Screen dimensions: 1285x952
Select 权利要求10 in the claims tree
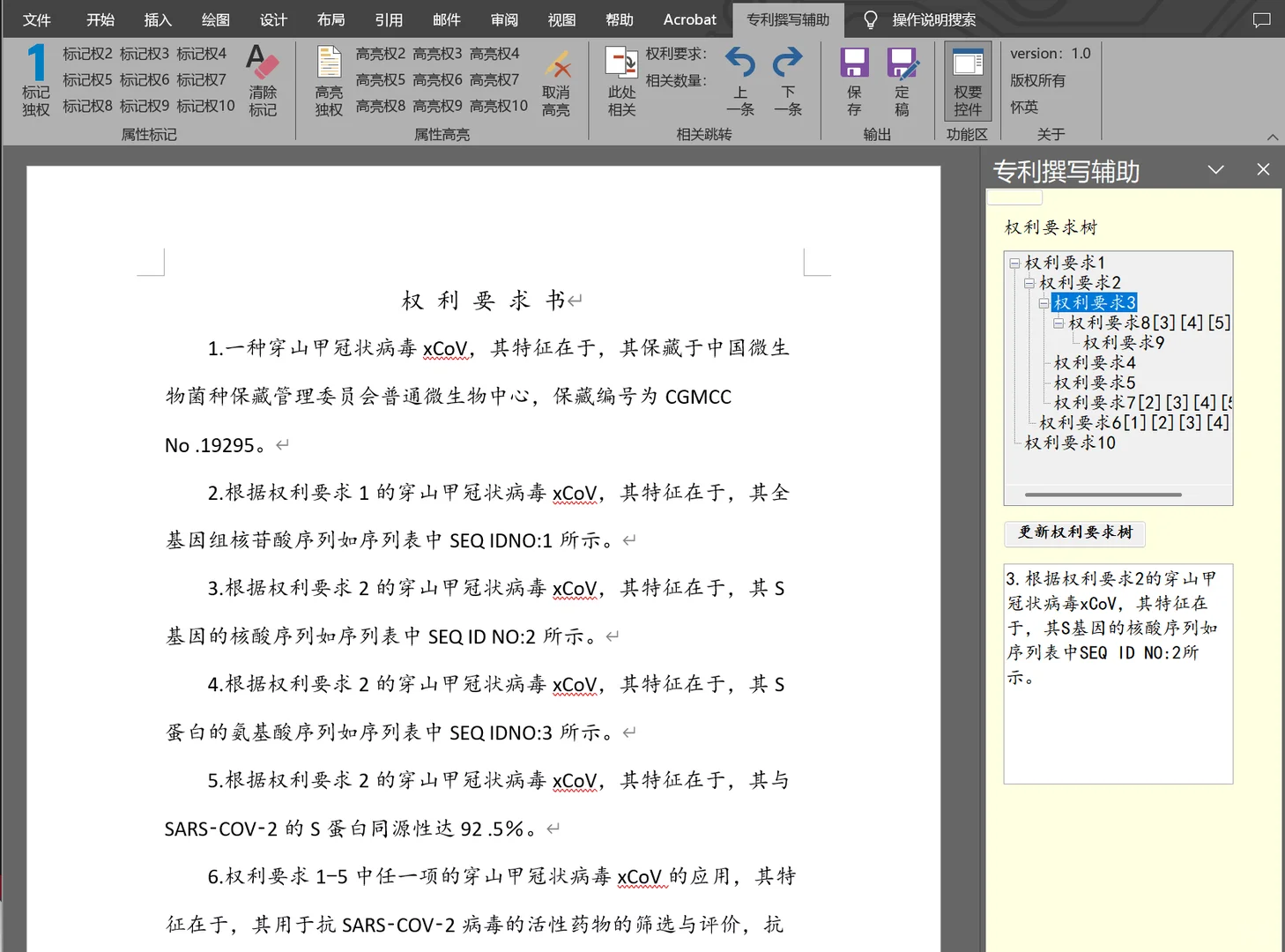click(x=1070, y=443)
